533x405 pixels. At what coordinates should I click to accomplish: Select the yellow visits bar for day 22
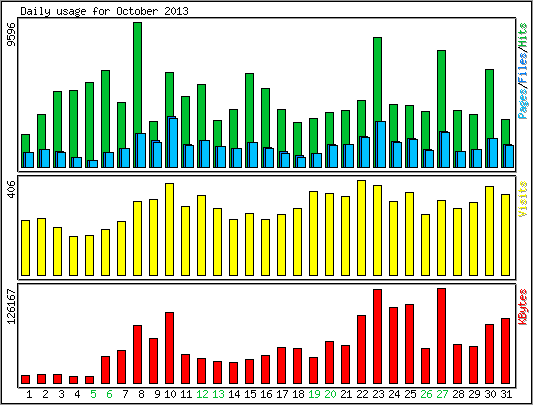click(x=361, y=228)
